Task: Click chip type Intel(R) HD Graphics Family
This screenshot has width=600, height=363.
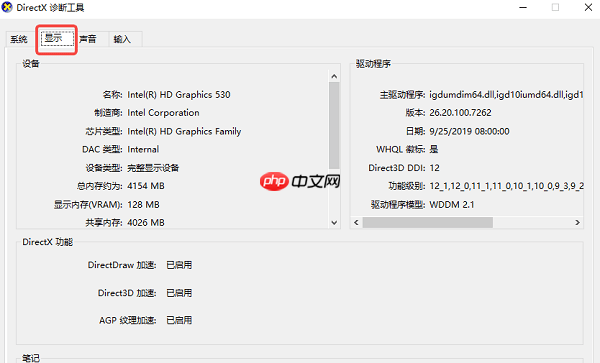Action: [184, 131]
